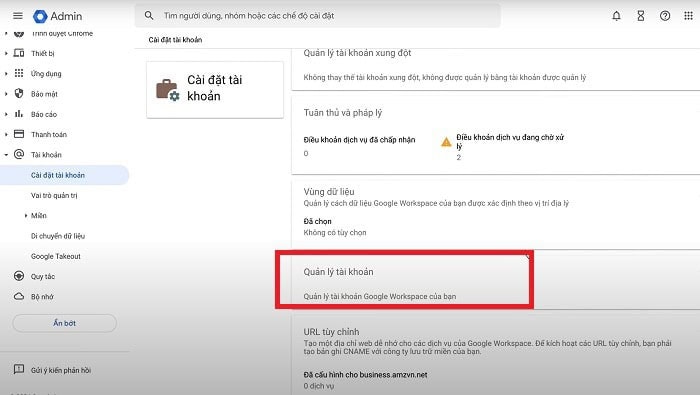Select Cài đặt tài khoản in sidebar
This screenshot has height=395, width=700.
tap(64, 175)
